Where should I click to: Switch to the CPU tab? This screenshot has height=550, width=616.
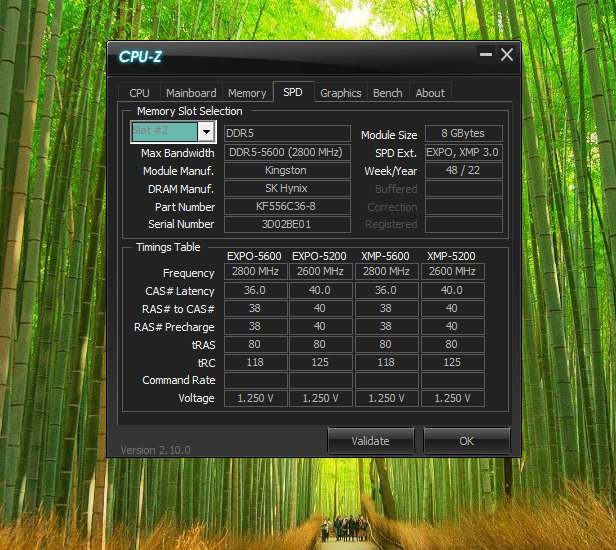point(139,93)
